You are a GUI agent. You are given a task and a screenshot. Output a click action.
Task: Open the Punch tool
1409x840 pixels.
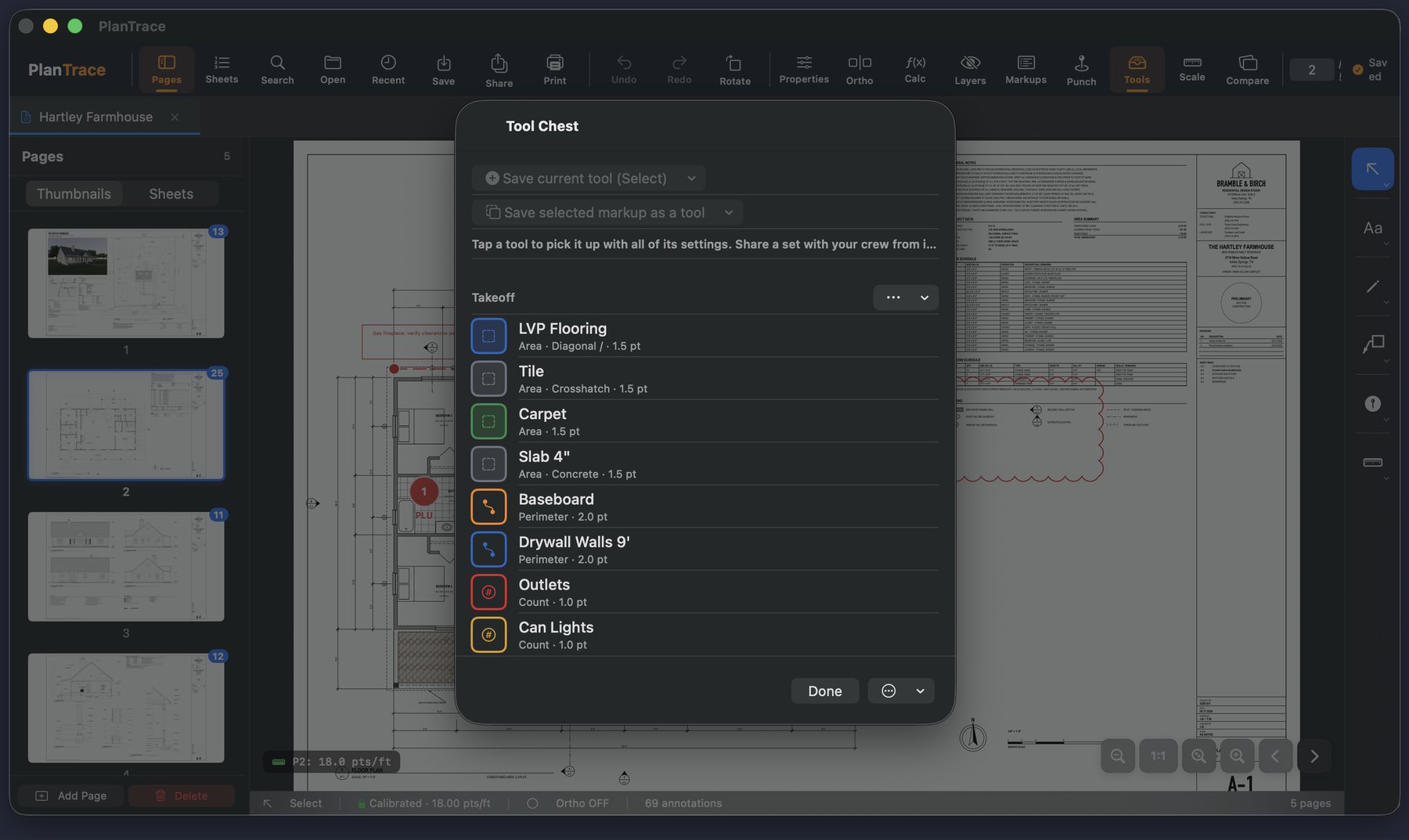point(1081,70)
